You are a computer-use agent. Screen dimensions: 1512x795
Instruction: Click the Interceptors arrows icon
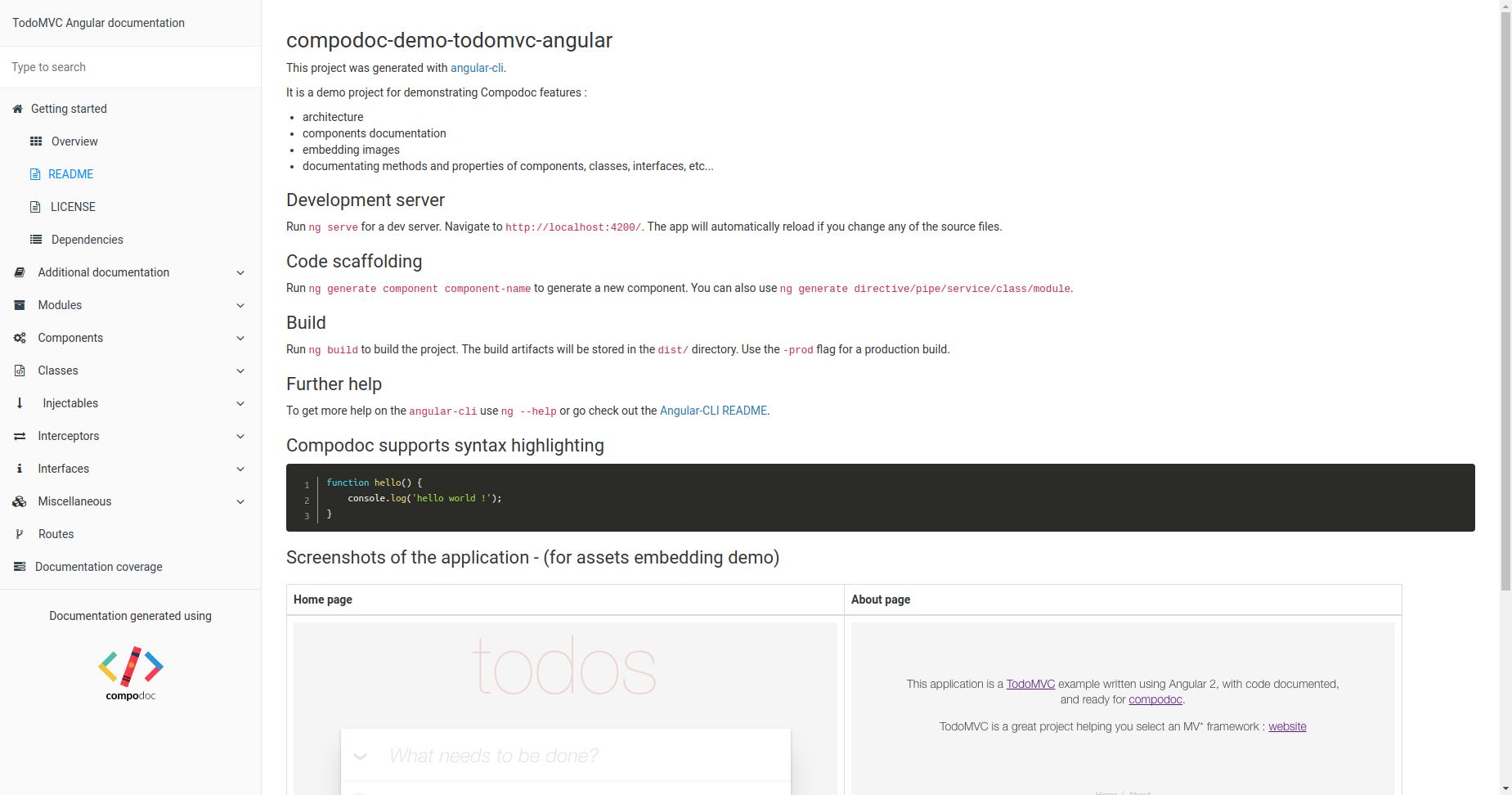tap(20, 436)
